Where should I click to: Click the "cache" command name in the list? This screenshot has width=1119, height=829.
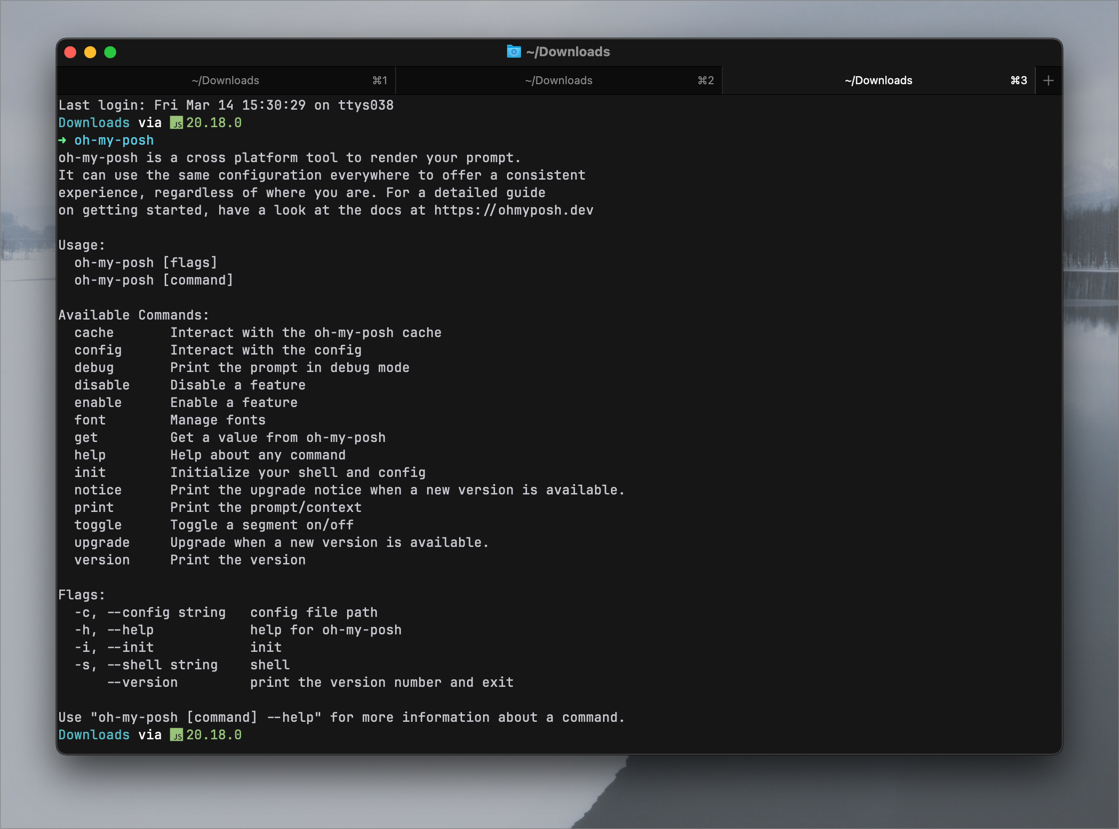[x=94, y=332]
